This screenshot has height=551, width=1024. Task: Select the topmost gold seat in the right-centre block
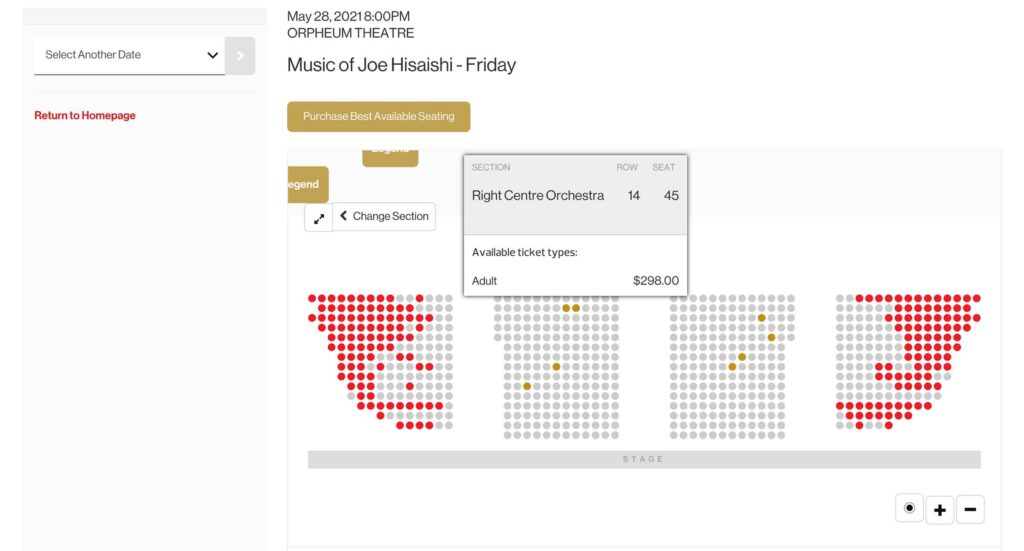point(761,318)
